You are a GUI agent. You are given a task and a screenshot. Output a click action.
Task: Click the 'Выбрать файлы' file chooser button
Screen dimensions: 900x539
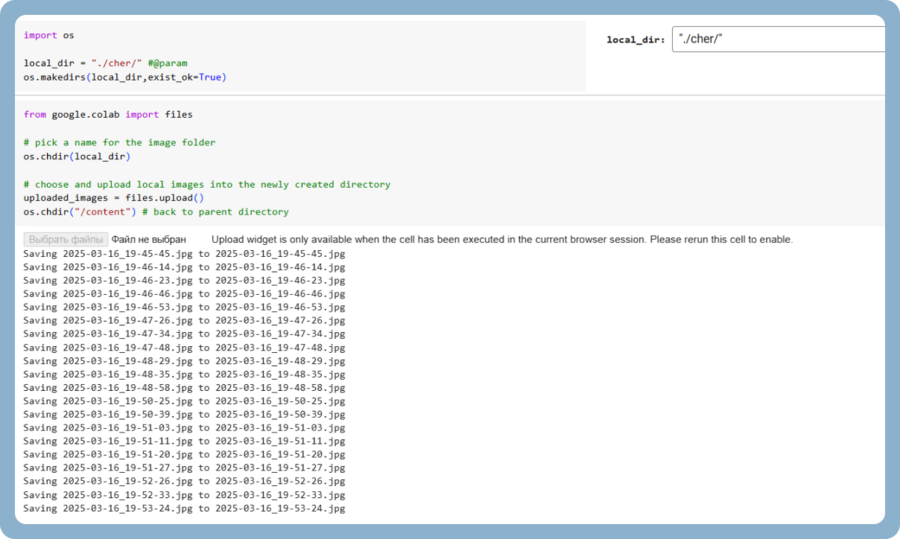coord(65,240)
